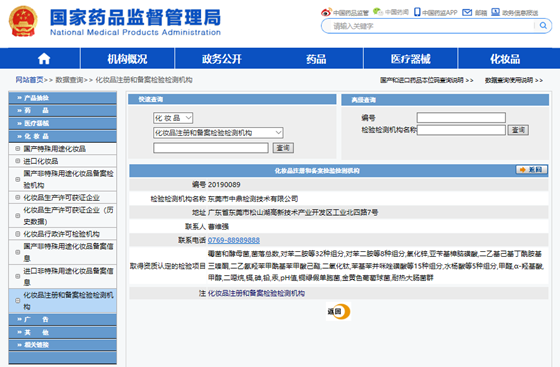Select 进口化妆品 in the sidebar
Image resolution: width=560 pixels, height=367 pixels.
[x=62, y=161]
